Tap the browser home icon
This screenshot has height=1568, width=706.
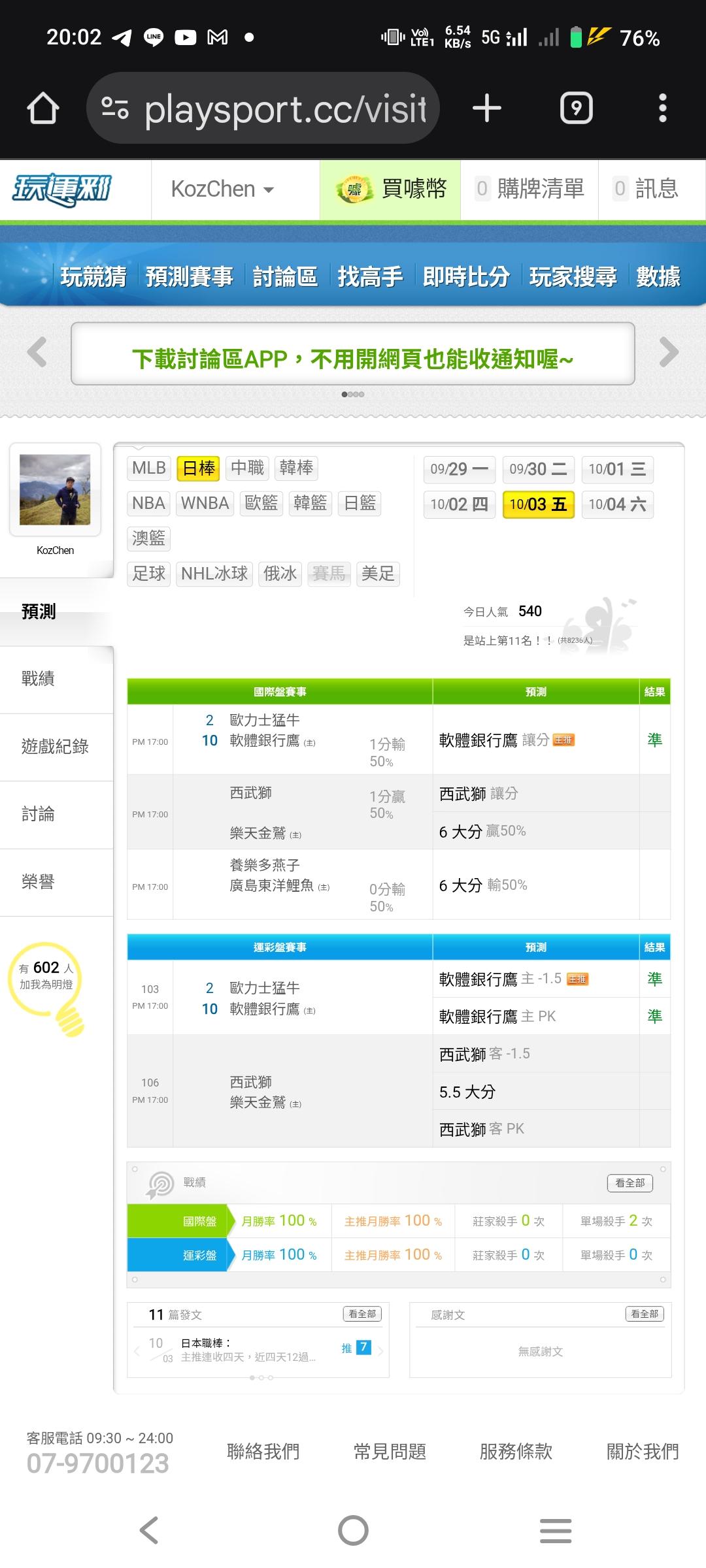[43, 108]
